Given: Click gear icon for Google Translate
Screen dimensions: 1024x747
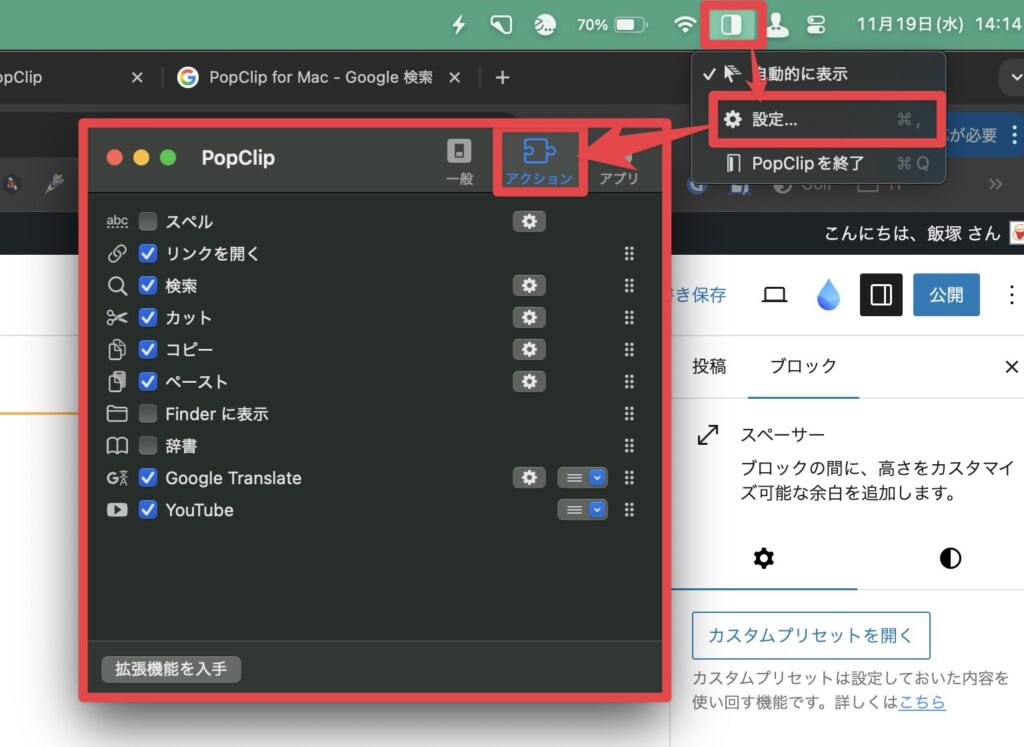Looking at the screenshot, I should point(529,478).
